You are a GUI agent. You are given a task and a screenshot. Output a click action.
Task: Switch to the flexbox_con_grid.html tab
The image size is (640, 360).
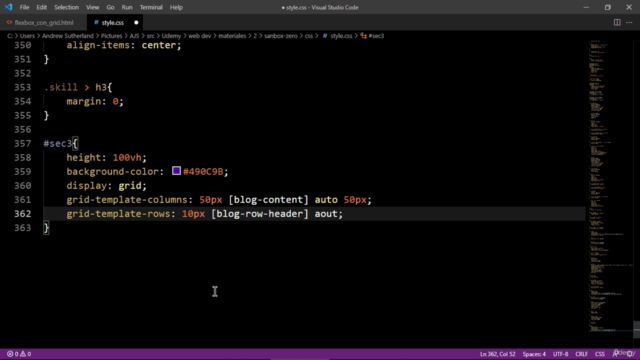click(x=43, y=22)
